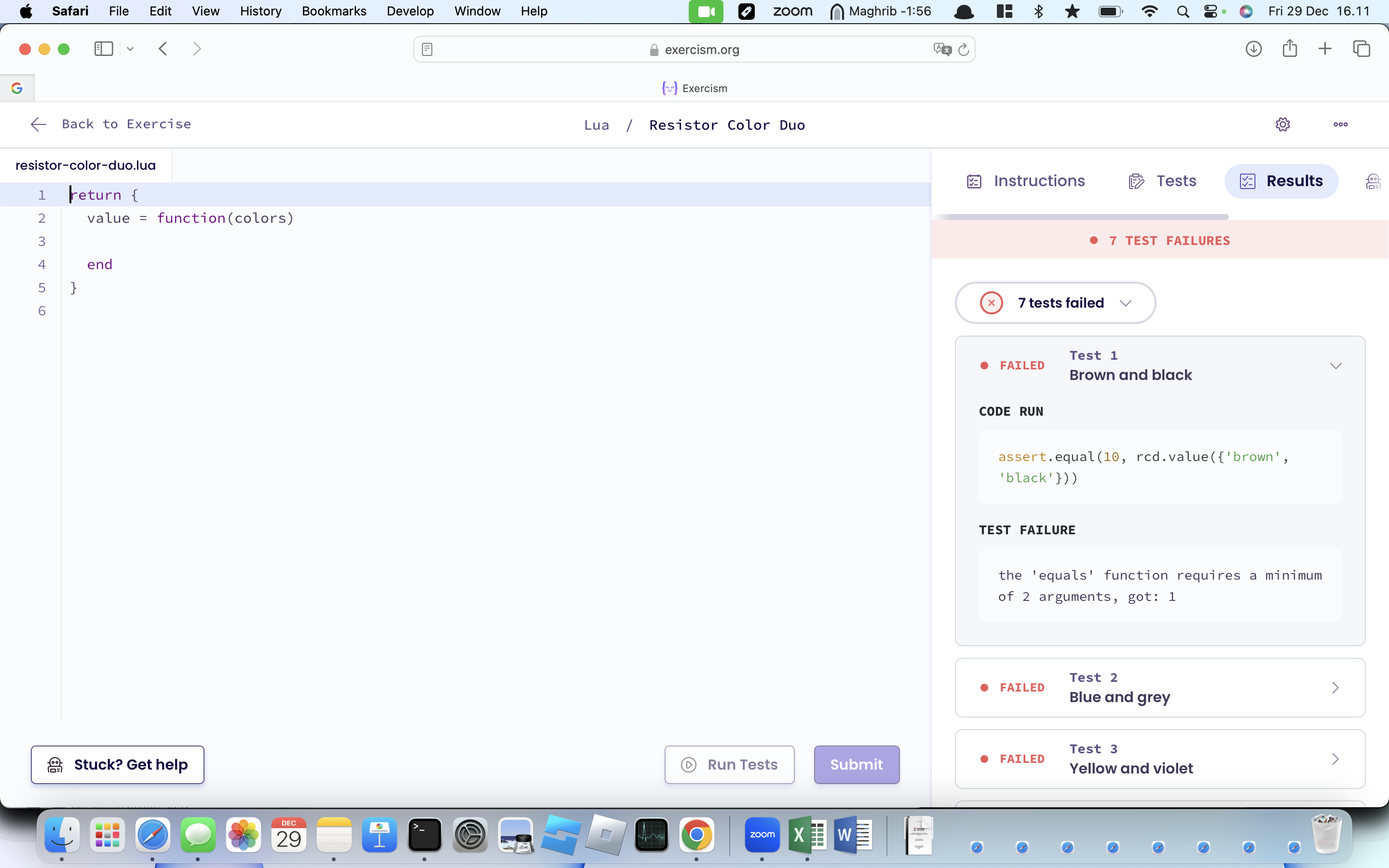The width and height of the screenshot is (1389, 868).
Task: Click Safari's sidebar toggle icon
Action: click(104, 49)
